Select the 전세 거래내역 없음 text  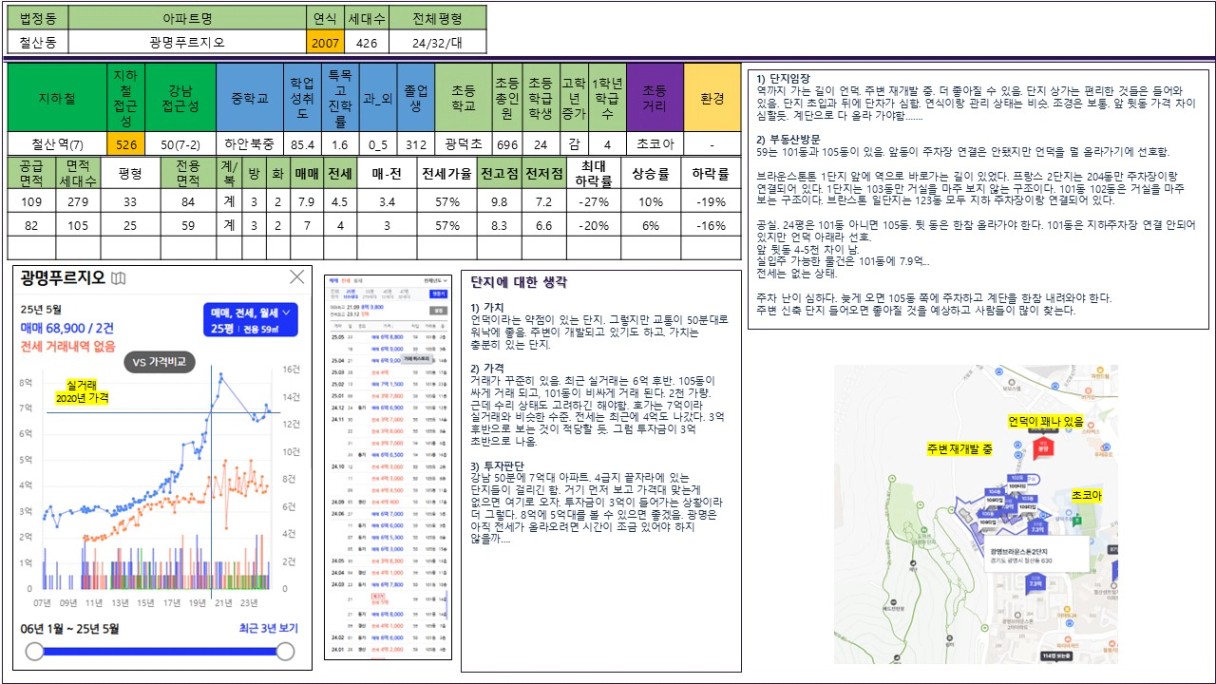[66, 346]
